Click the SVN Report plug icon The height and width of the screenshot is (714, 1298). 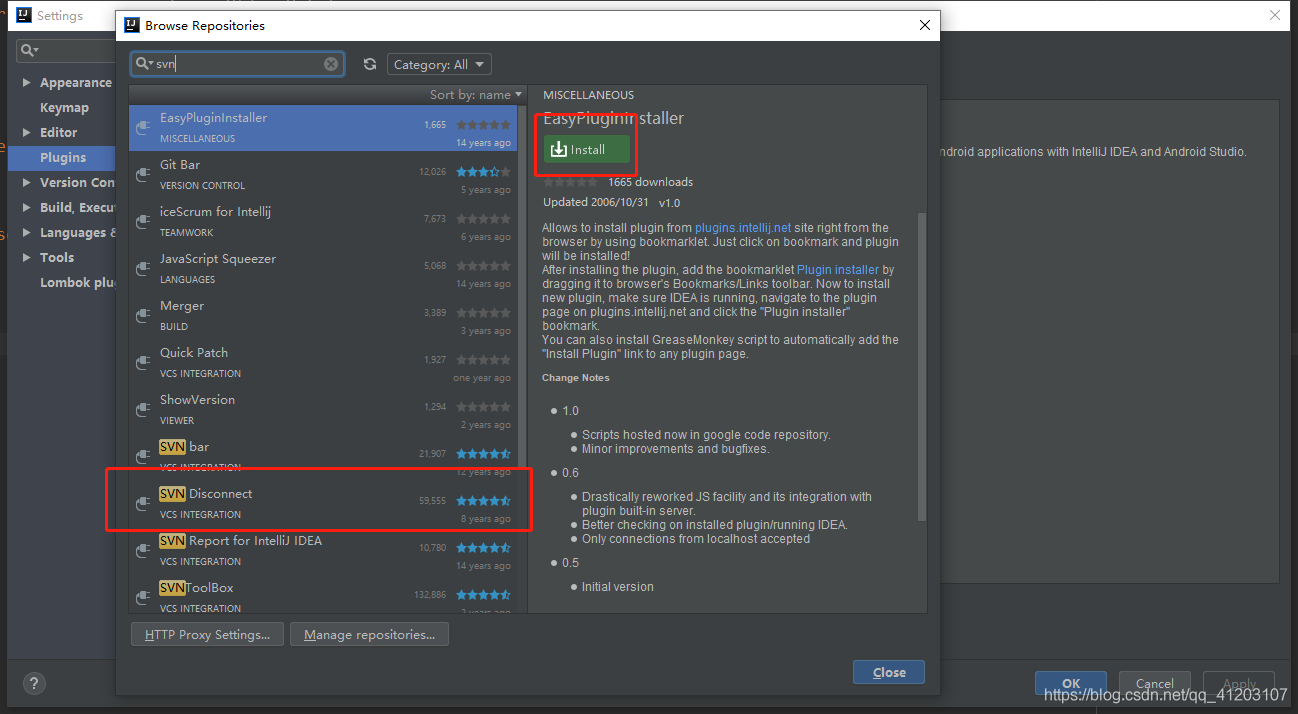pyautogui.click(x=143, y=551)
